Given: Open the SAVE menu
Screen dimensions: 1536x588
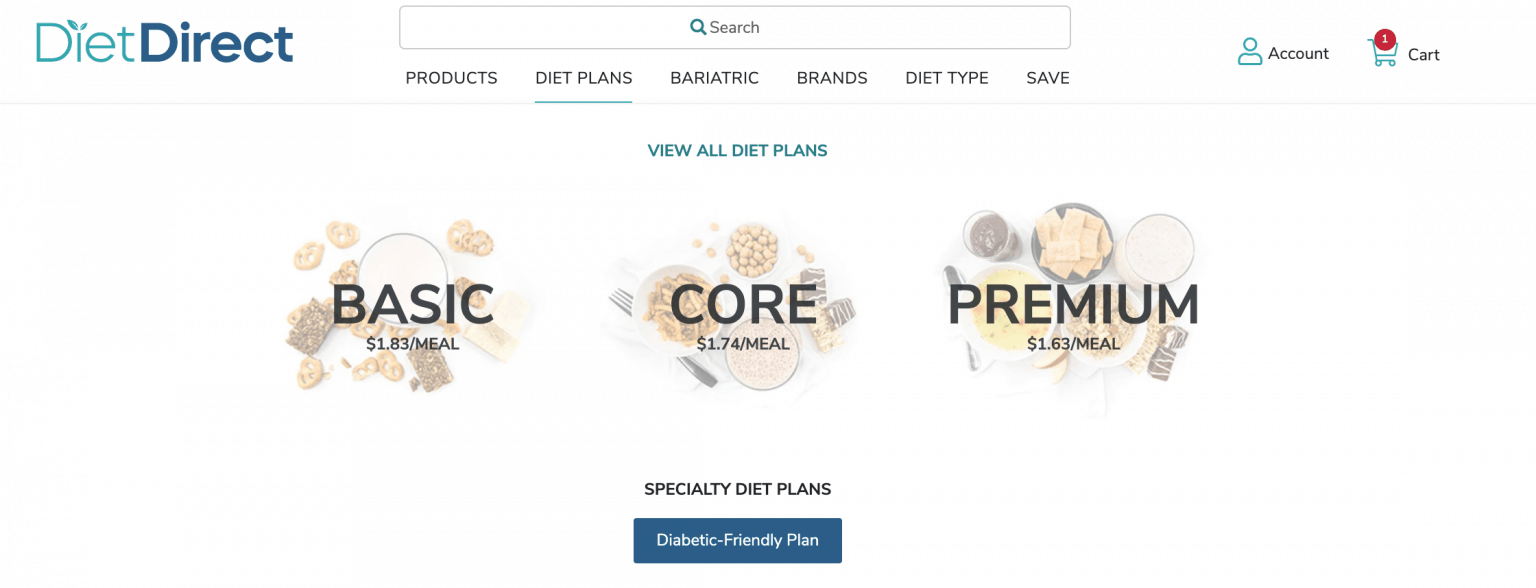Looking at the screenshot, I should tap(1047, 78).
